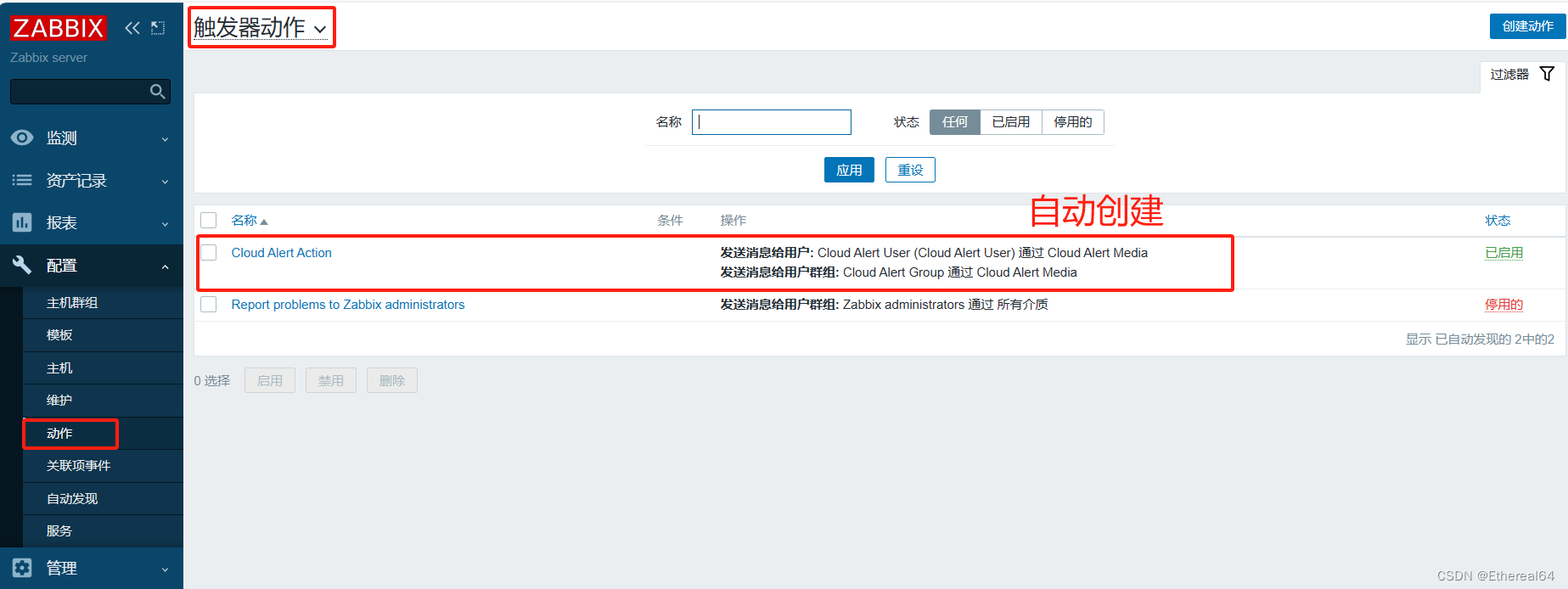Click the Zabbix administrators 所有介质 operation text
Screen dimensions: 1568x589
coord(884,305)
